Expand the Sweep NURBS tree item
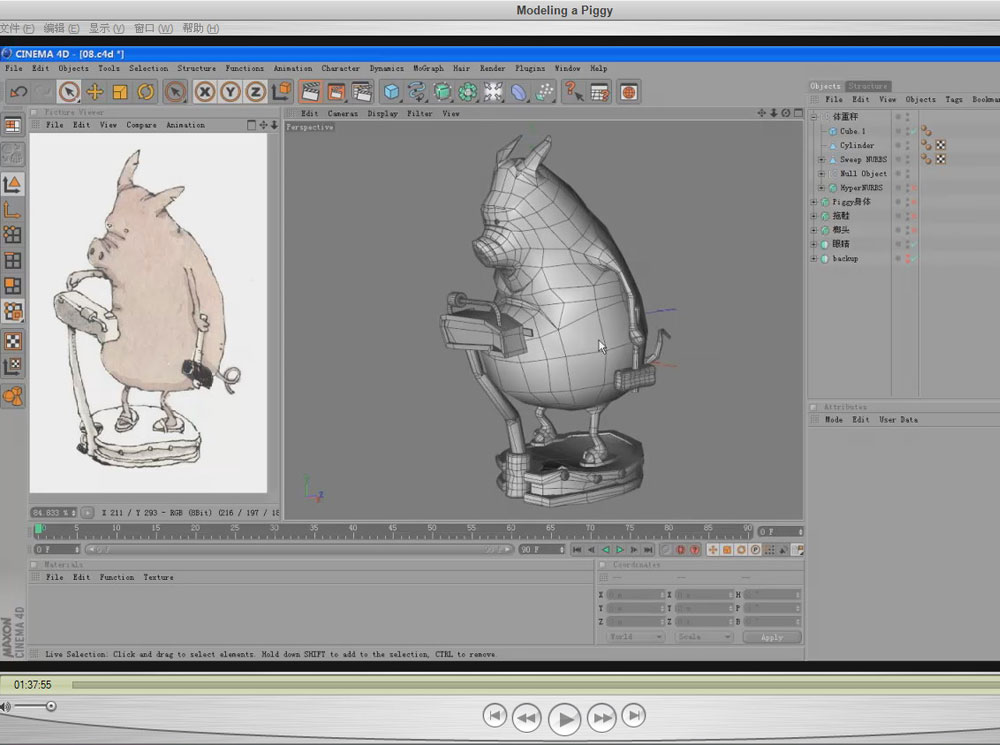The height and width of the screenshot is (745, 1000). click(x=822, y=159)
